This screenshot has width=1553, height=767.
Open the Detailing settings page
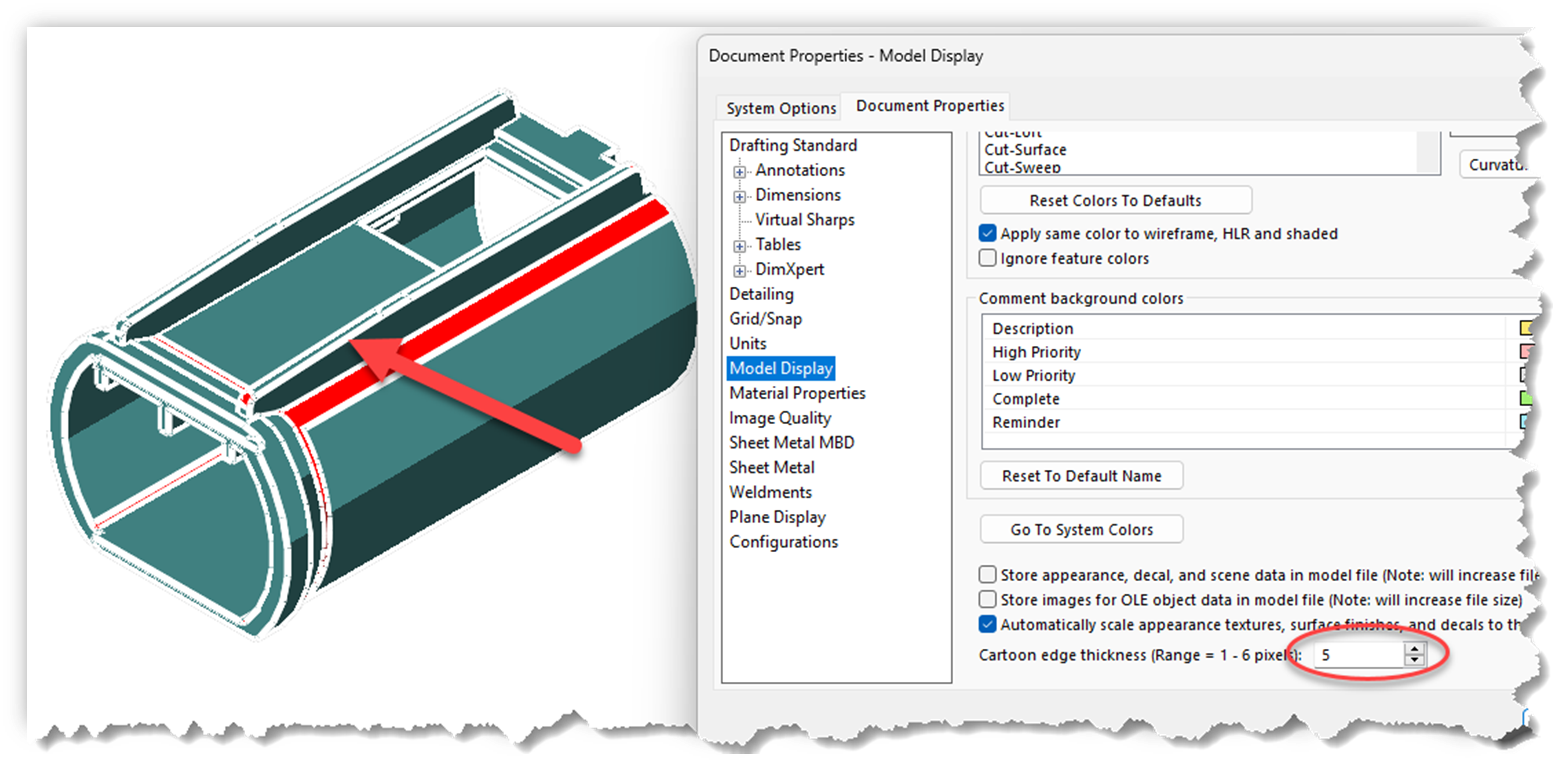761,293
